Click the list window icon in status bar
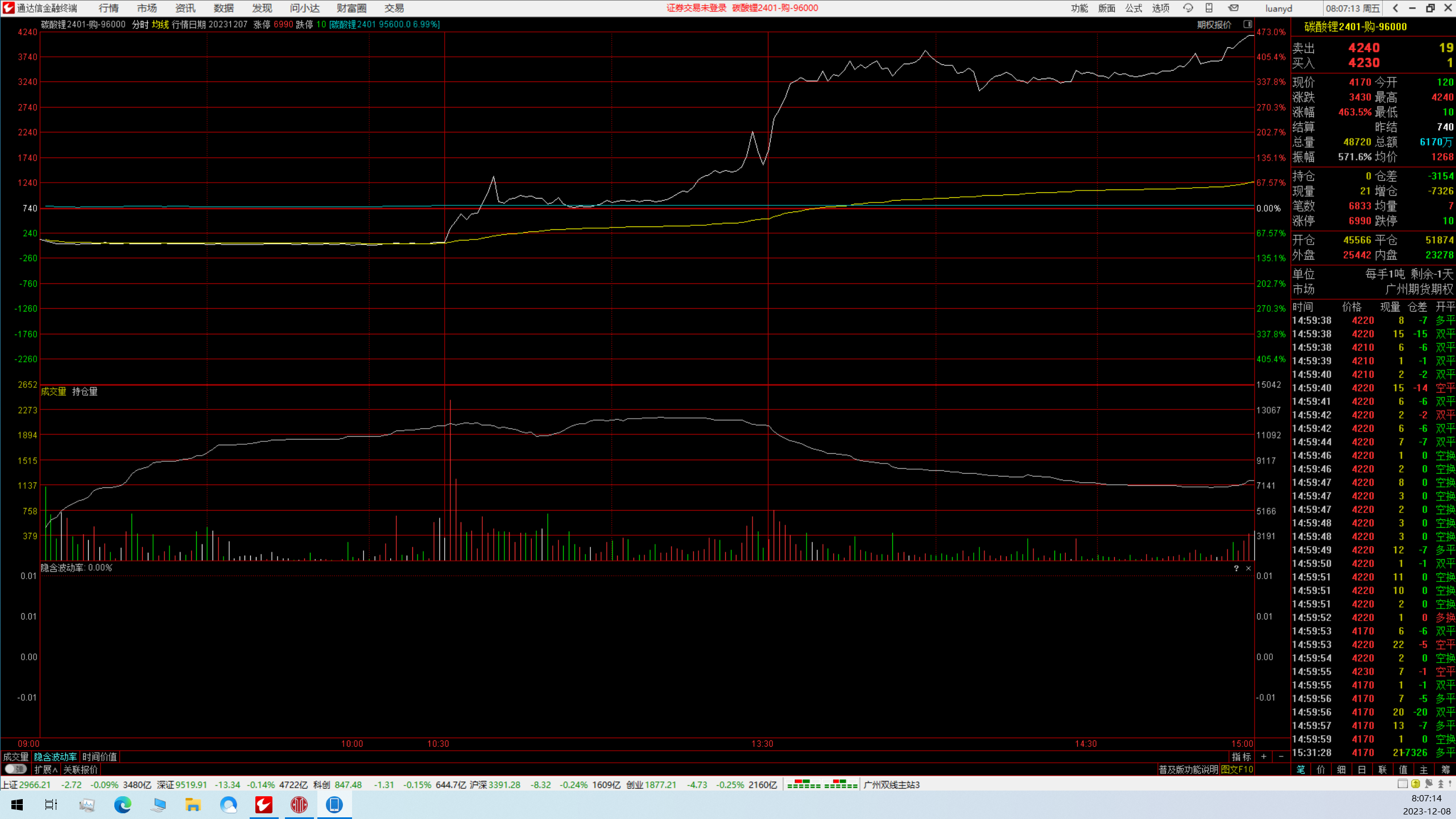The image size is (1456, 819). pyautogui.click(x=1403, y=784)
